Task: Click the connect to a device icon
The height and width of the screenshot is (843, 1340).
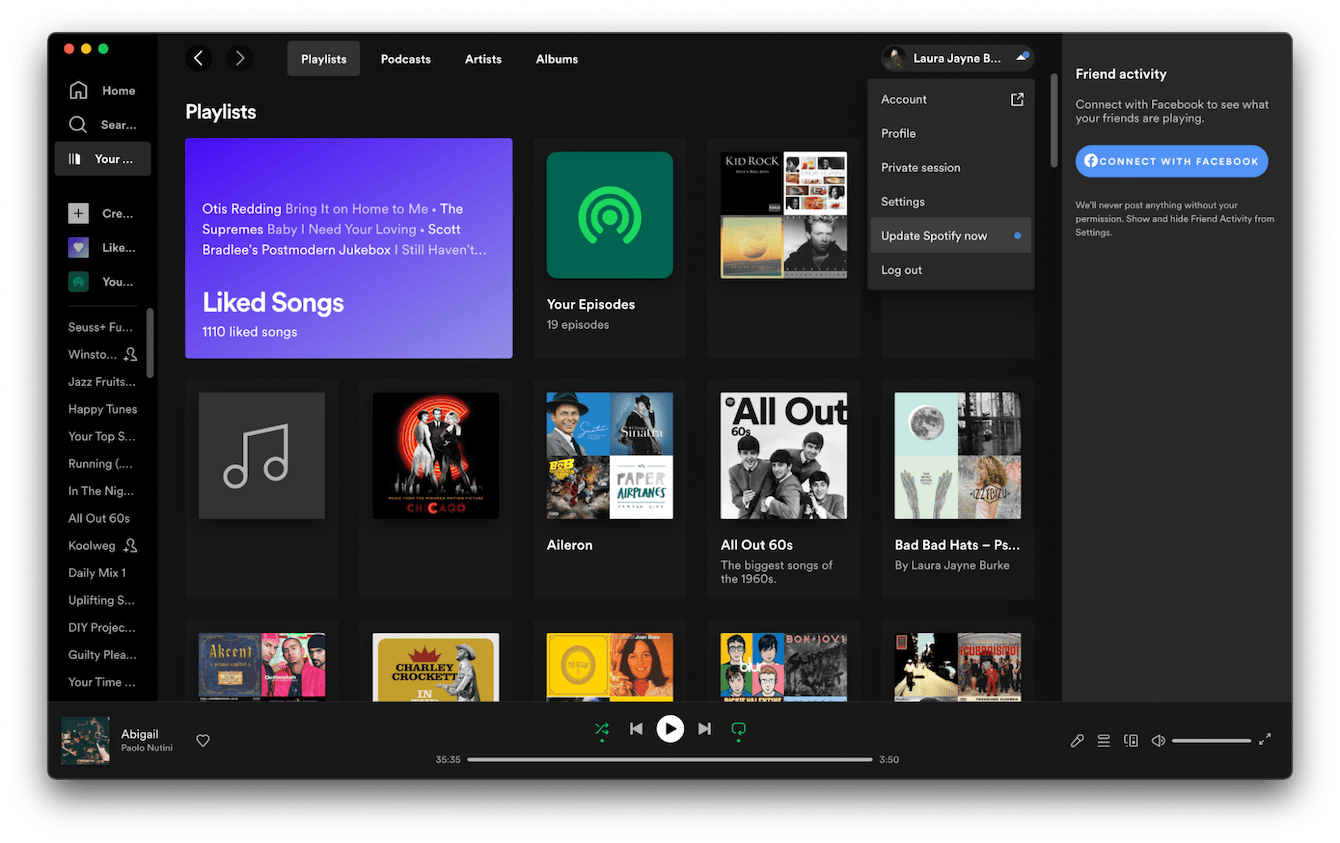Action: point(1131,741)
